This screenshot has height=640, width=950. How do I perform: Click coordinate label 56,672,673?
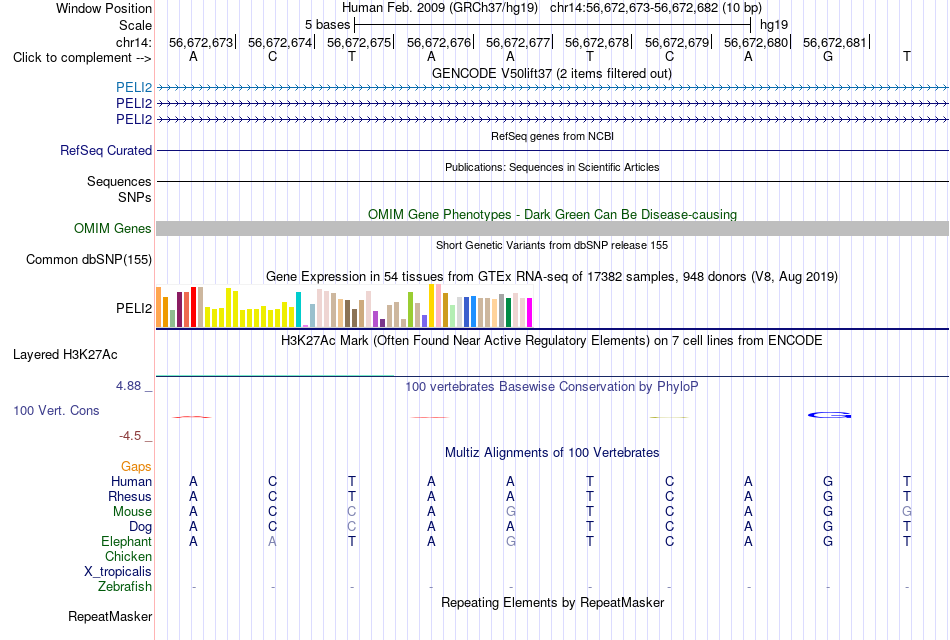coord(201,42)
